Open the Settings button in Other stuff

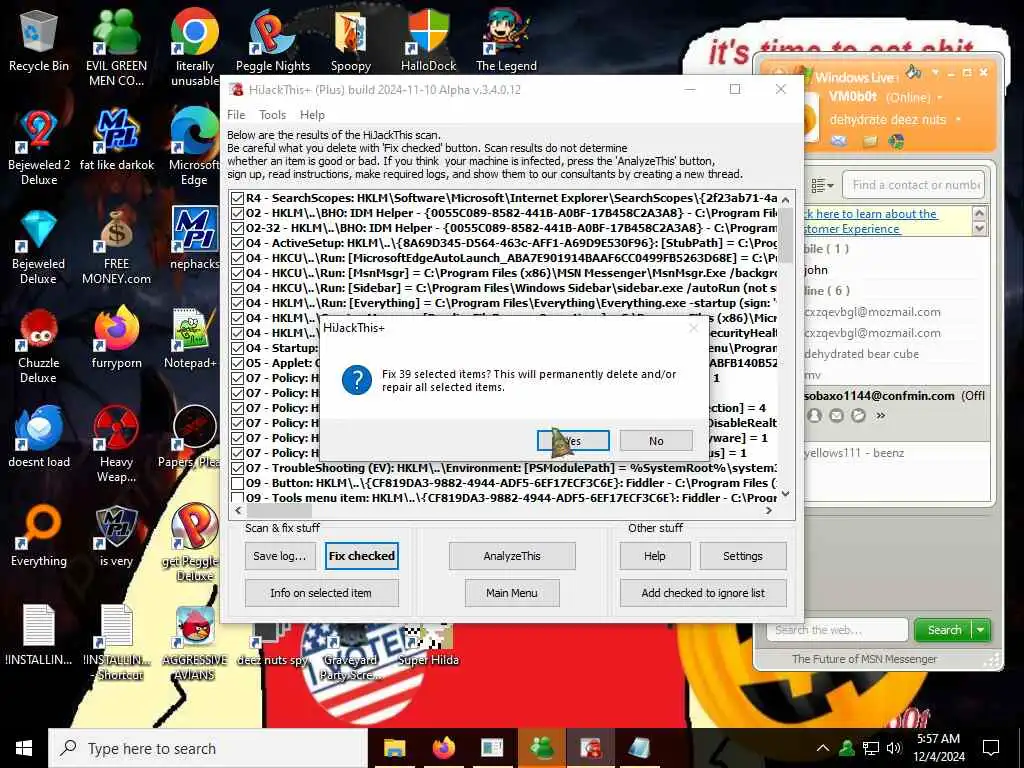(x=743, y=556)
